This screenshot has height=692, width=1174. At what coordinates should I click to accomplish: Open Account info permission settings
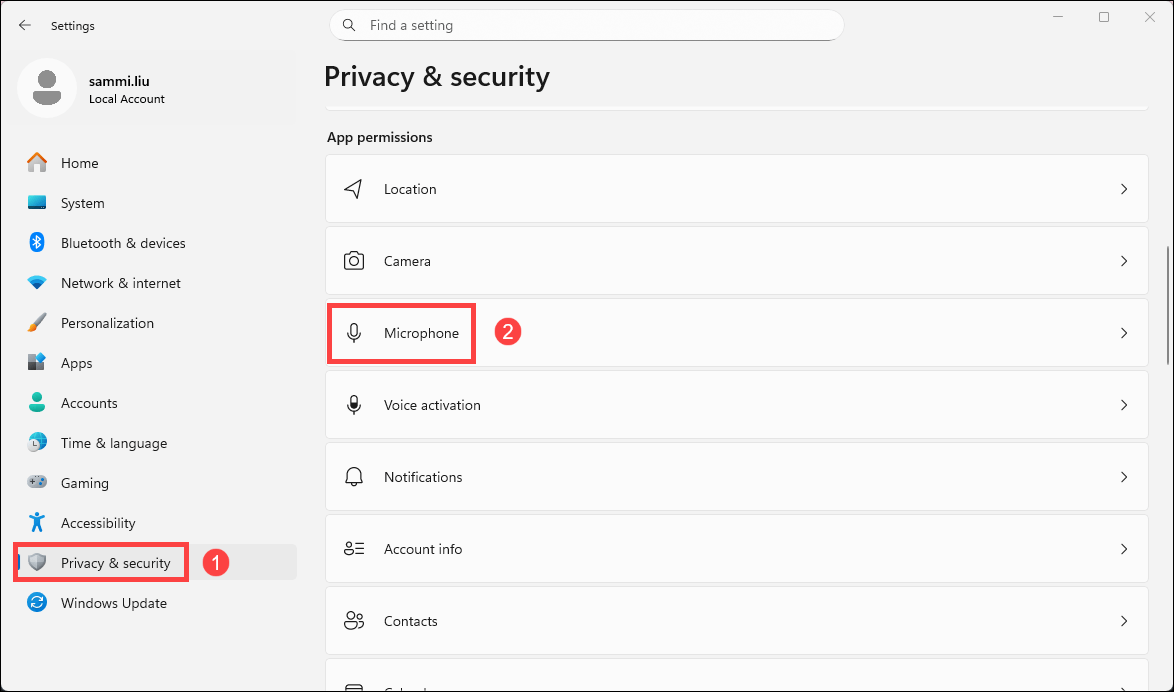click(422, 549)
